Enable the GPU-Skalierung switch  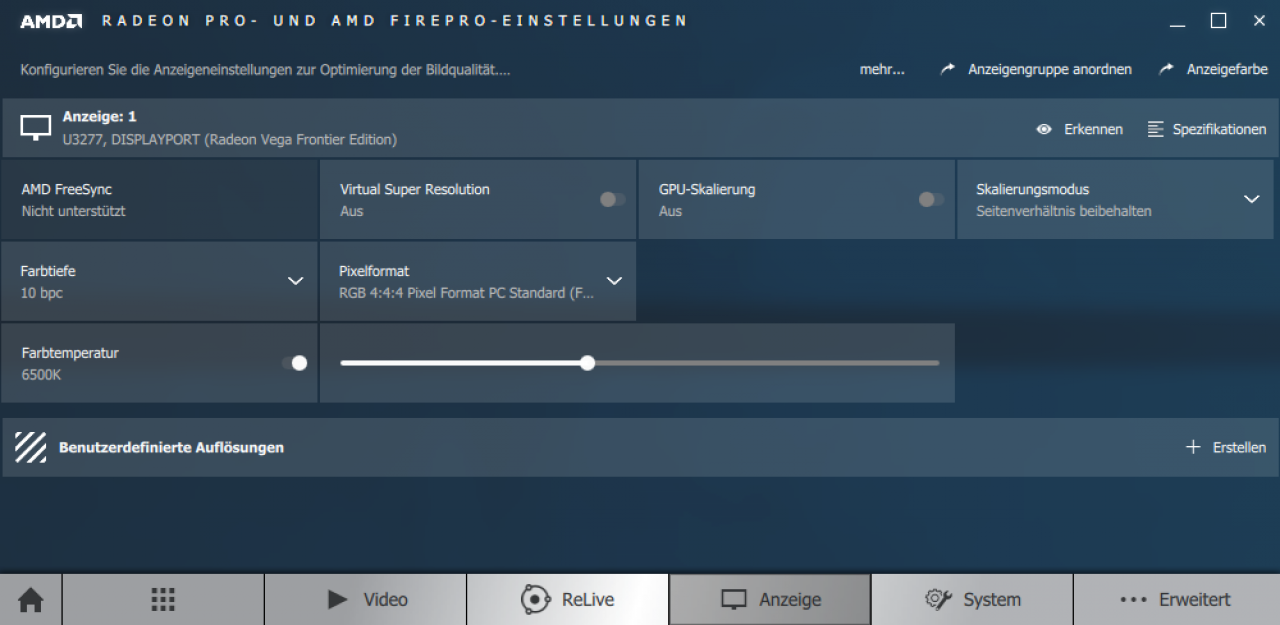coord(931,199)
